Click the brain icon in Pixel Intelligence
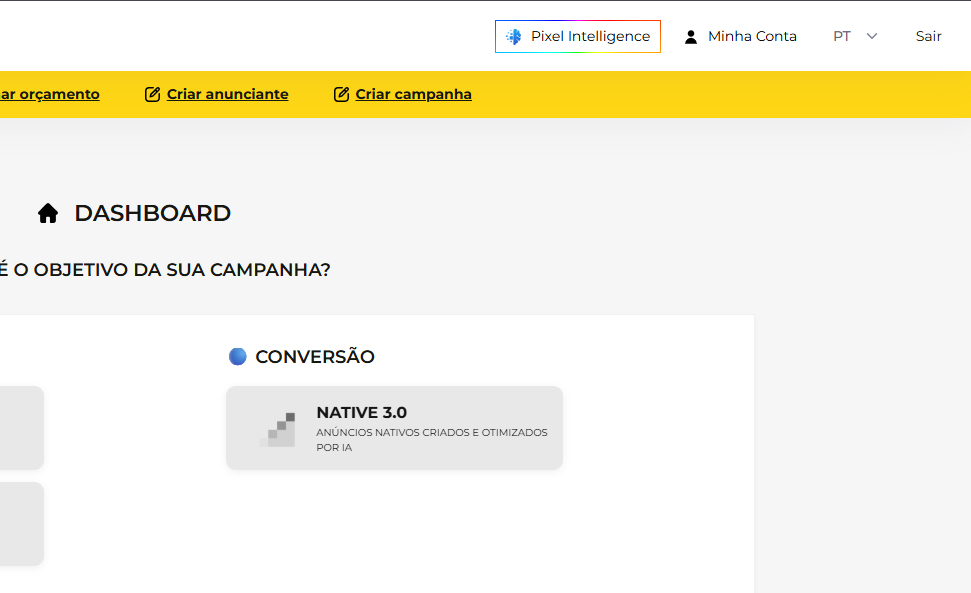This screenshot has height=593, width=971. pos(513,37)
